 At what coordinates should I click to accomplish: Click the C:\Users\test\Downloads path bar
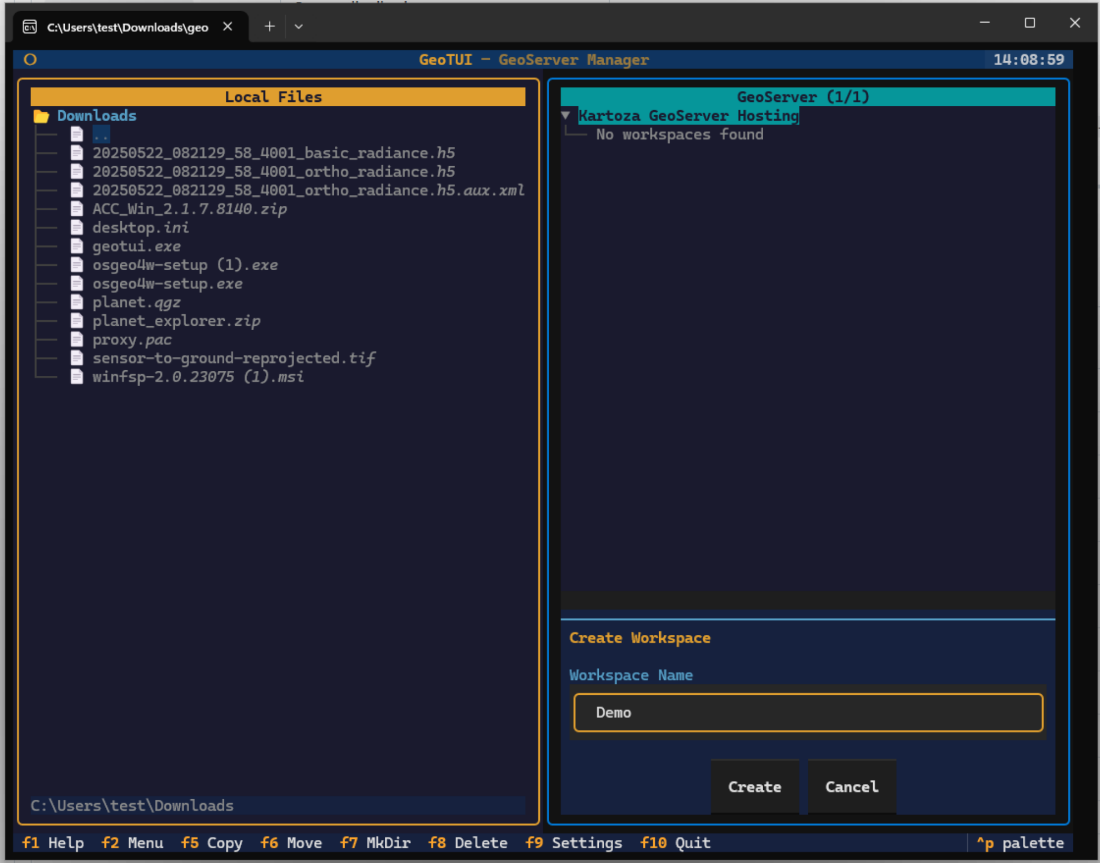click(x=278, y=805)
